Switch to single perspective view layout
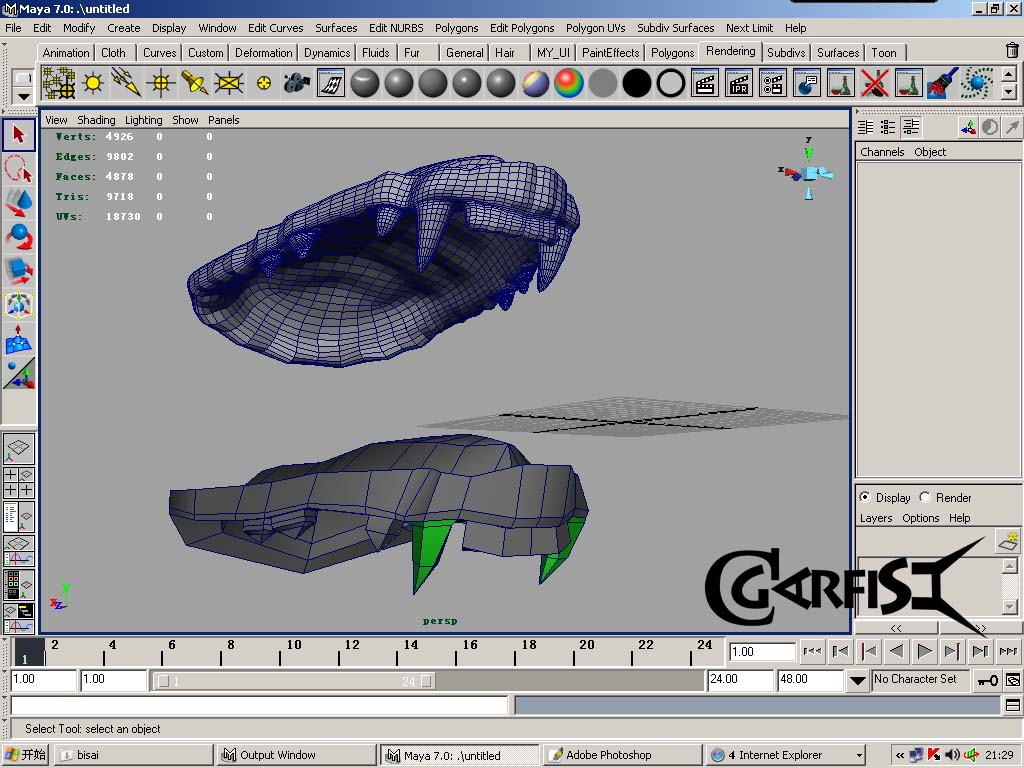 [19, 447]
